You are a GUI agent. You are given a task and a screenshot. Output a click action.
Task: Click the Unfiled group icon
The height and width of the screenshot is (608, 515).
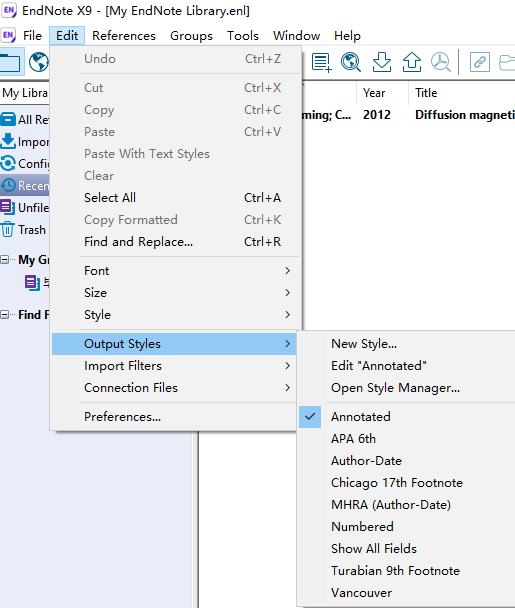pos(8,207)
